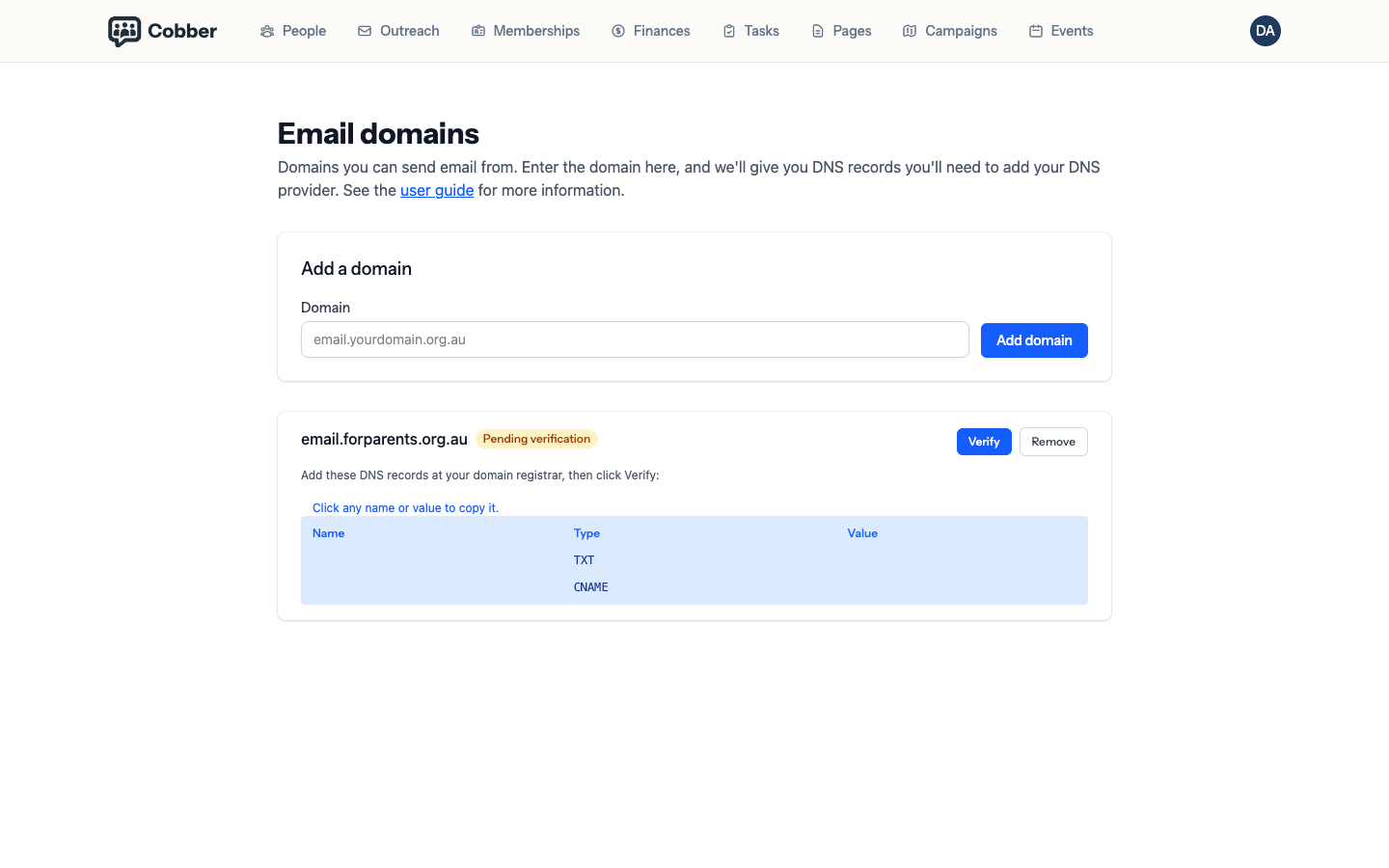The height and width of the screenshot is (868, 1389).
Task: Follow the user guide link
Action: (437, 190)
